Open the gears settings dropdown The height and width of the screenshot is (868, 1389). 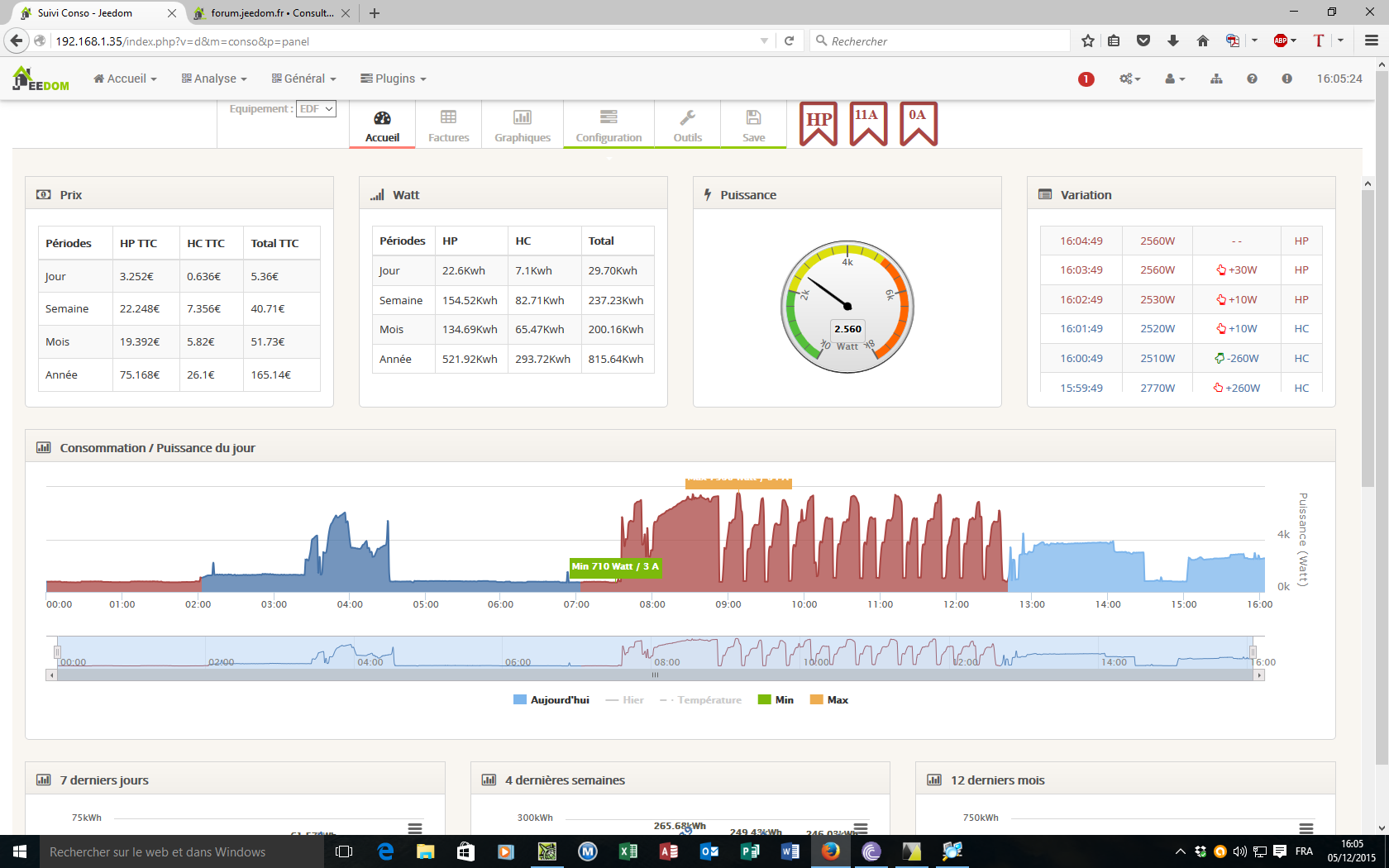(x=1130, y=79)
